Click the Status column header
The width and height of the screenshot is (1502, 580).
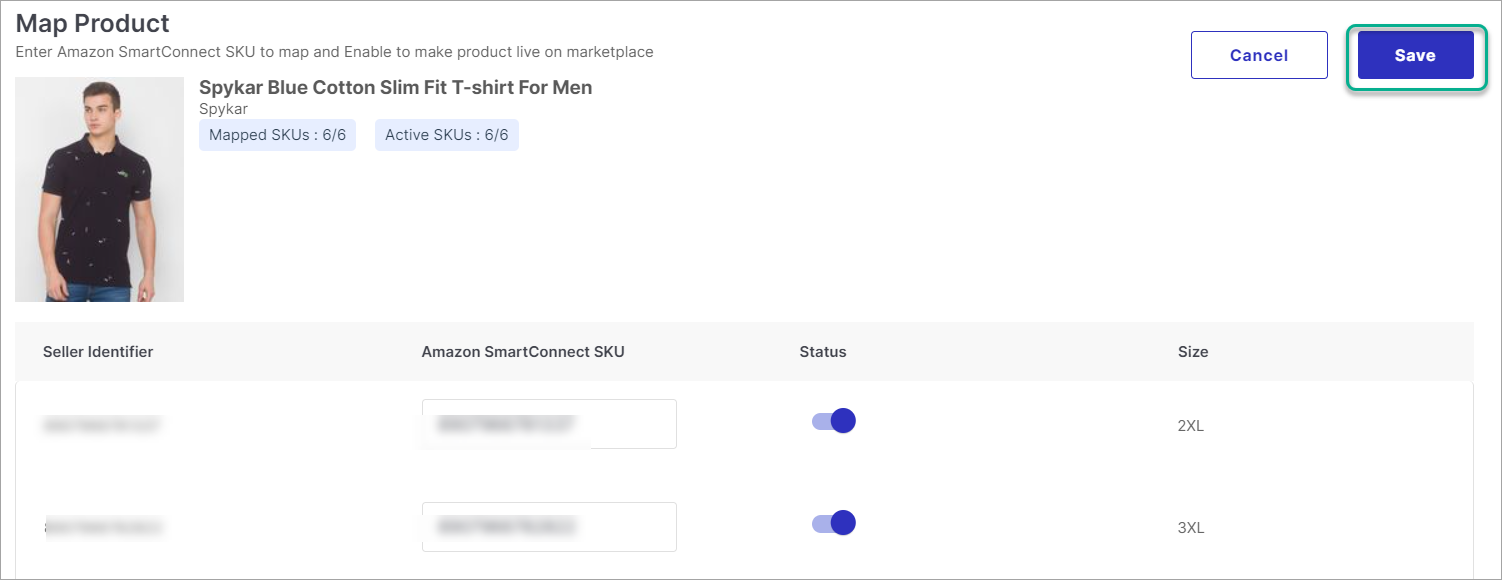[x=822, y=352]
